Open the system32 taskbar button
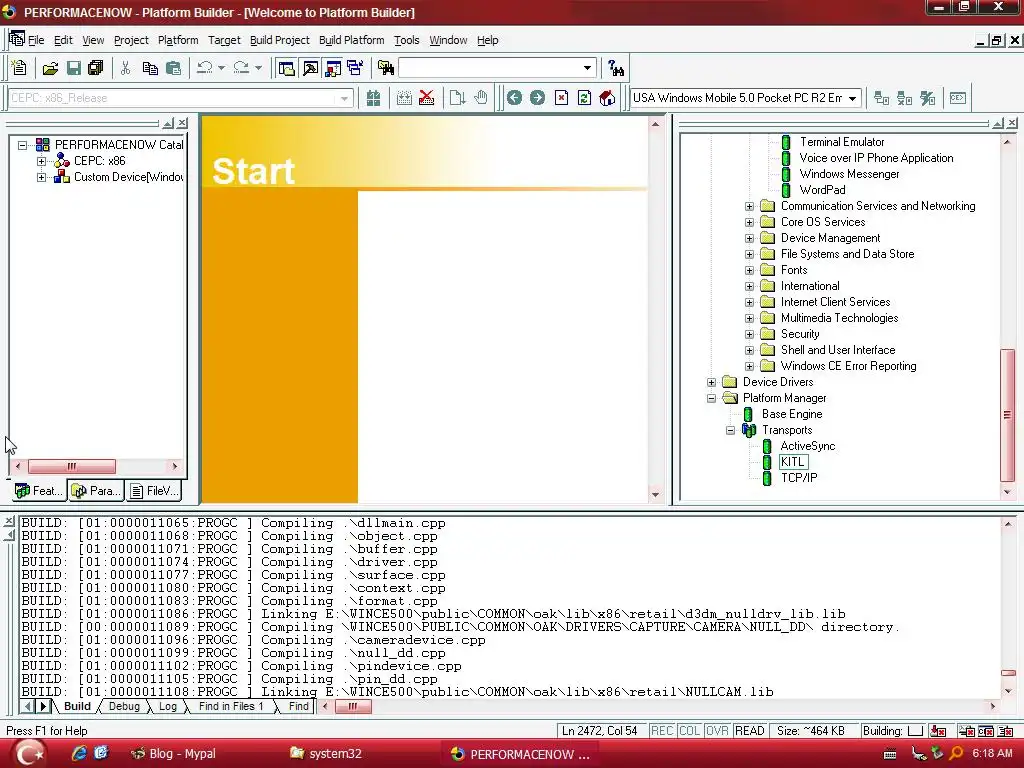The image size is (1024, 768). [x=325, y=754]
